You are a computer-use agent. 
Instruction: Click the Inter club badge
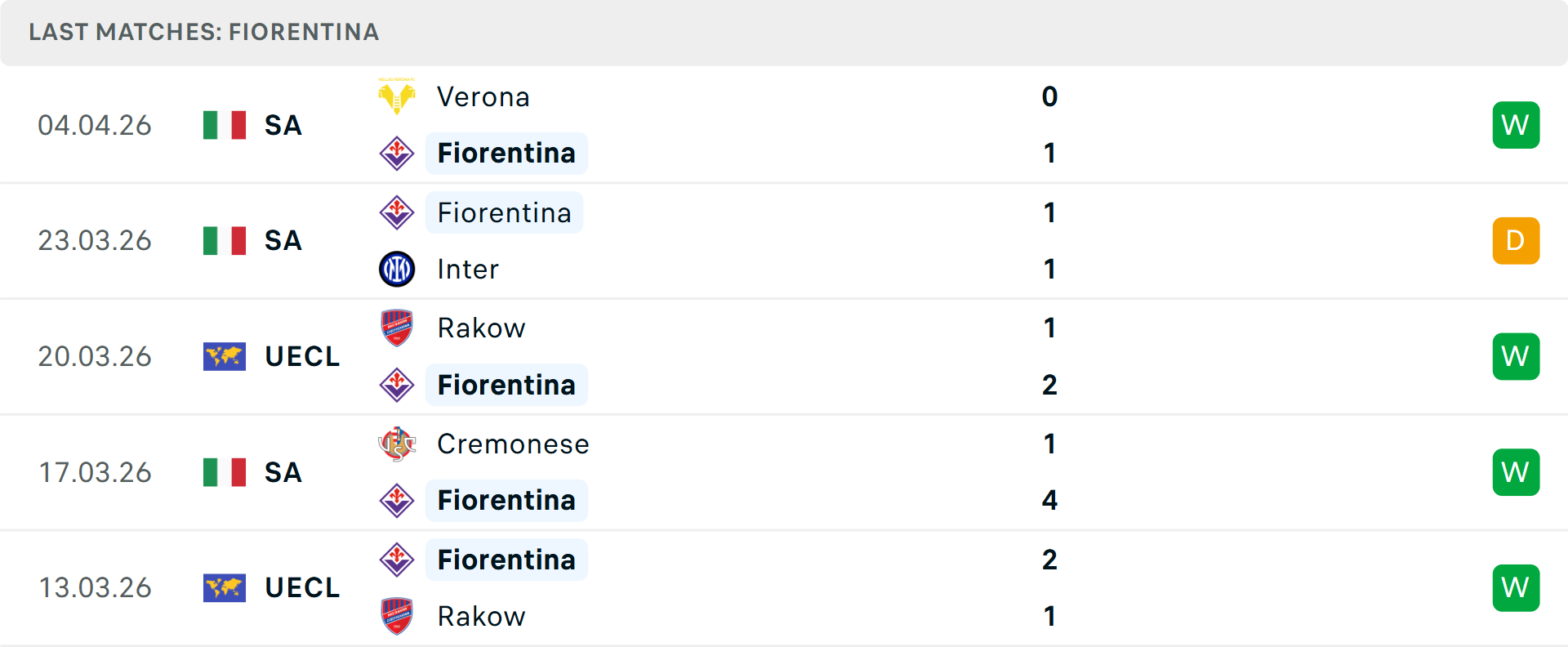(398, 269)
